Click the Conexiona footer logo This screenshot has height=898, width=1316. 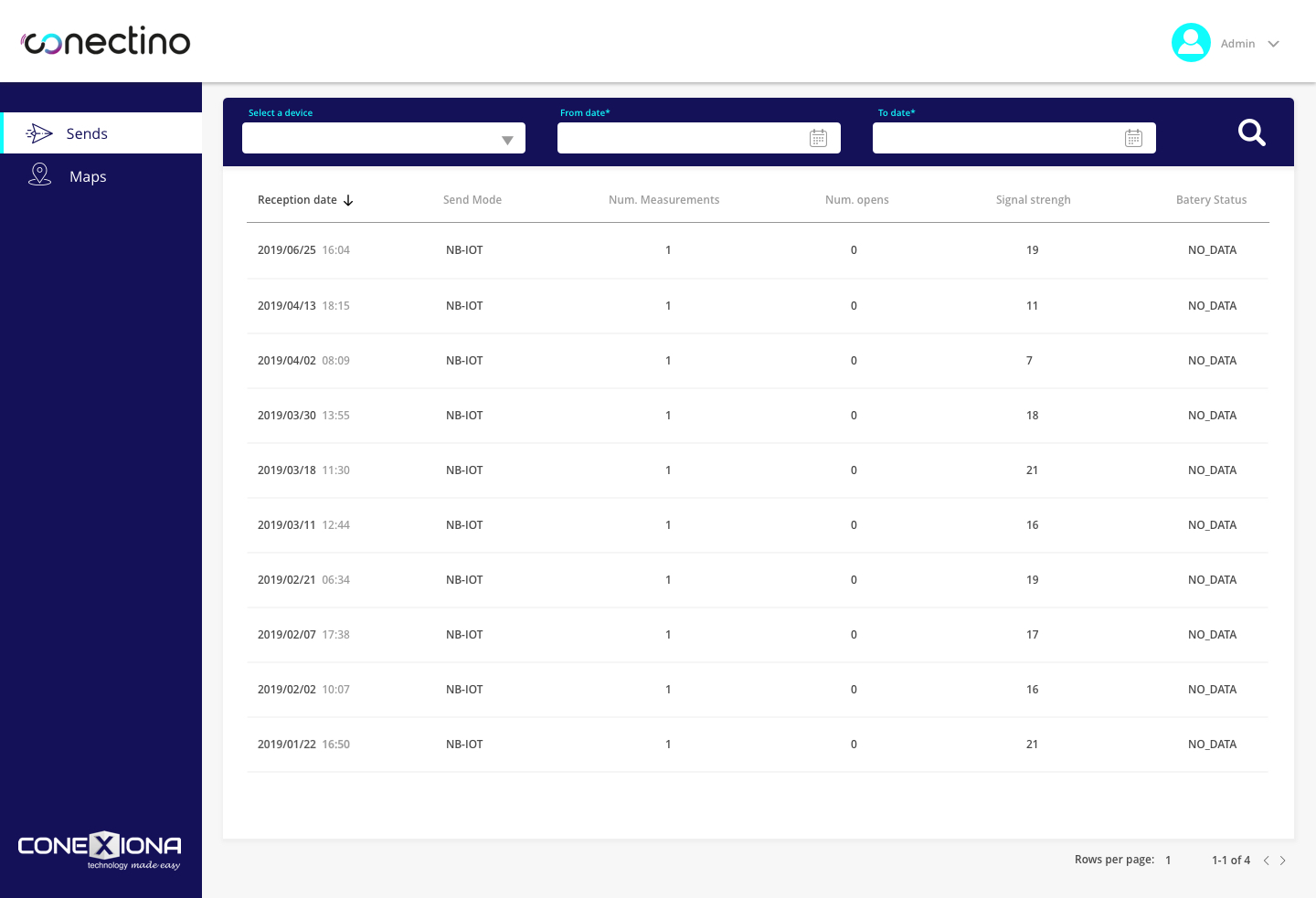tap(100, 850)
